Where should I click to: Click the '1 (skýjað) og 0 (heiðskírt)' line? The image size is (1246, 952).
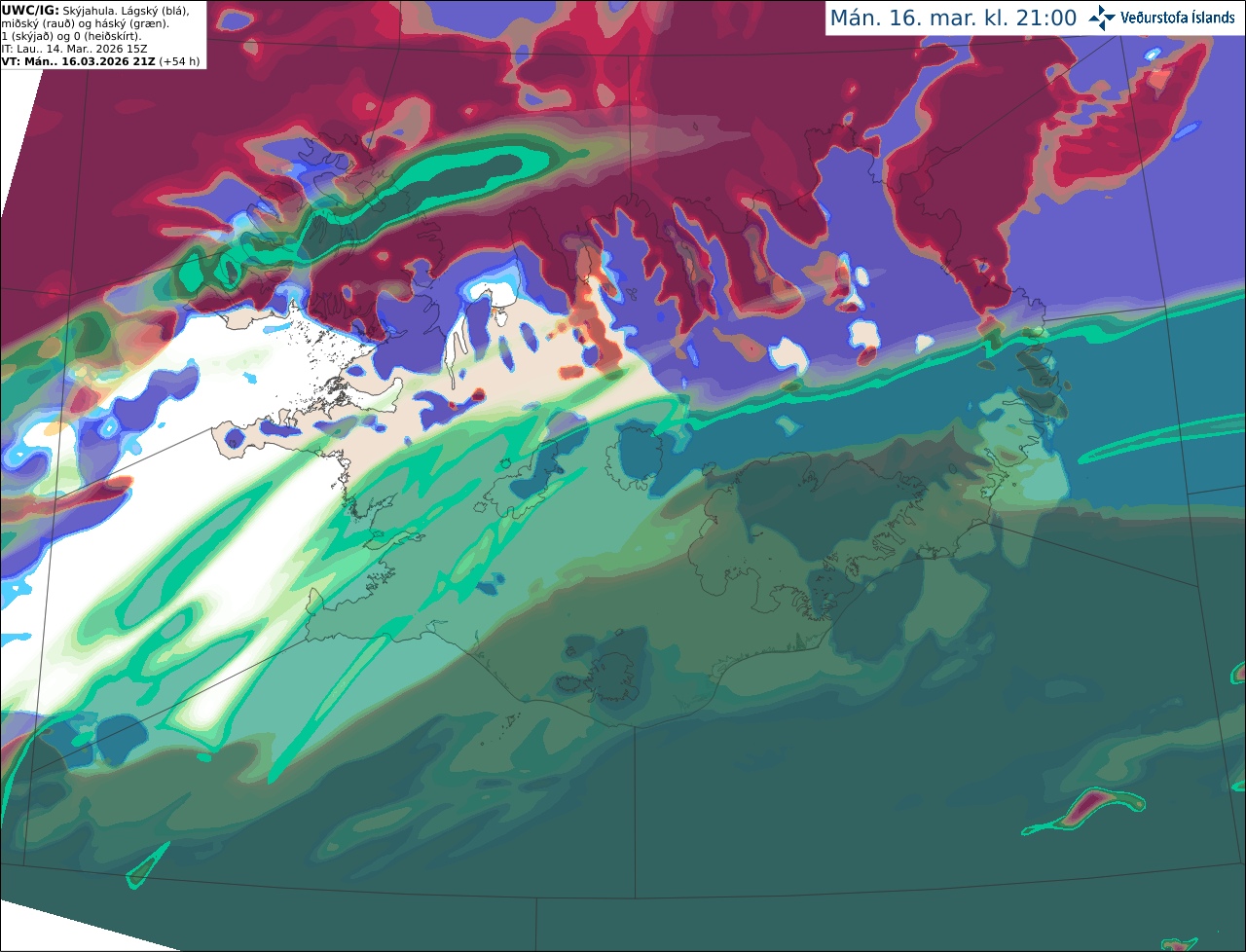71,36
